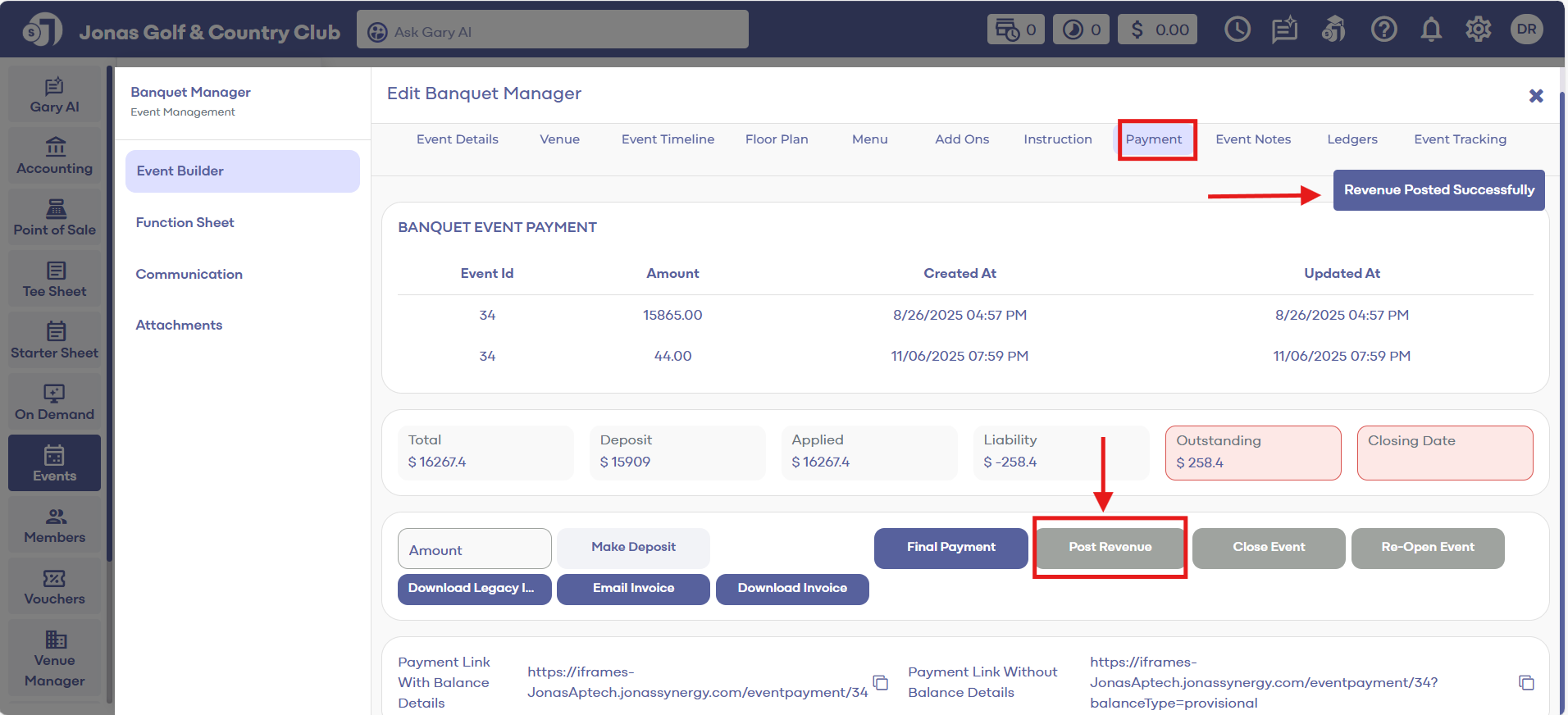Go to Vouchers in sidebar
The width and height of the screenshot is (1568, 715).
click(55, 587)
